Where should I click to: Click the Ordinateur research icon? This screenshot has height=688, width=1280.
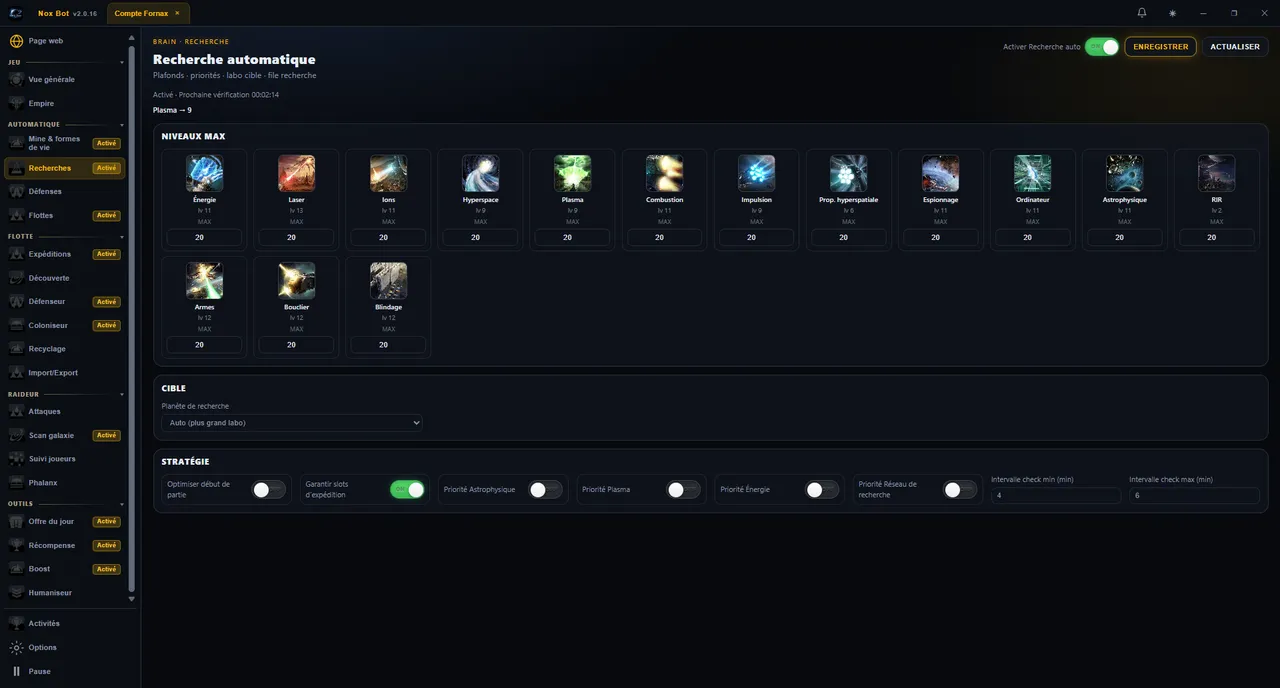[x=1032, y=173]
